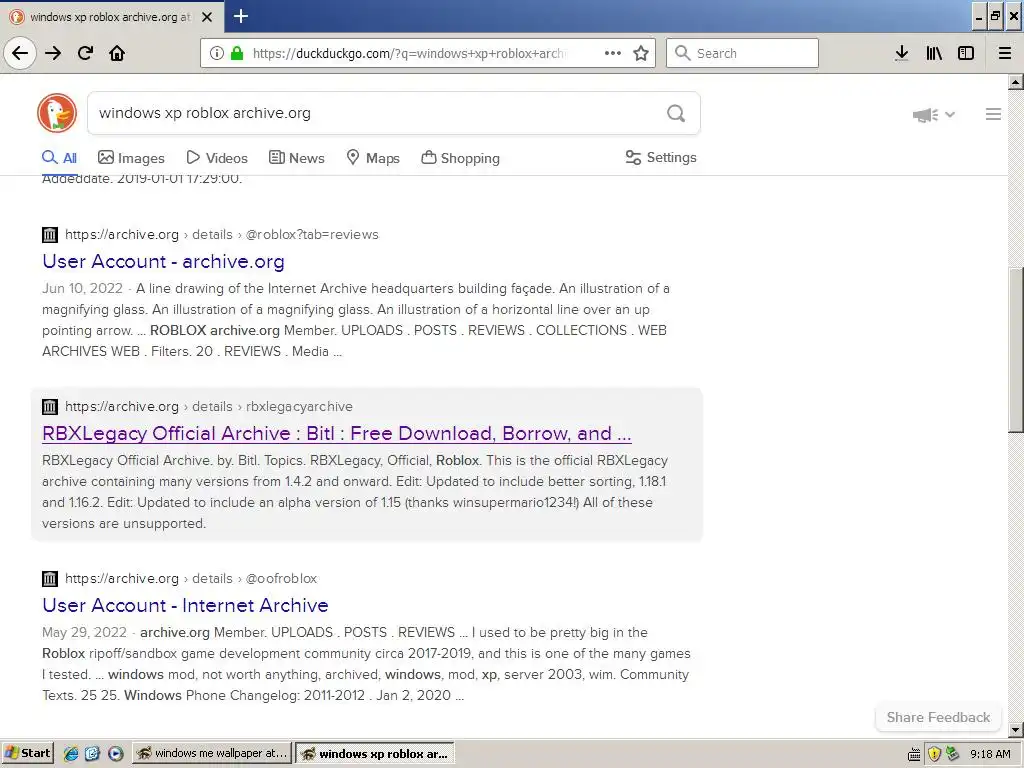Screen dimensions: 1024x768
Task: Switch to News results
Action: [296, 158]
